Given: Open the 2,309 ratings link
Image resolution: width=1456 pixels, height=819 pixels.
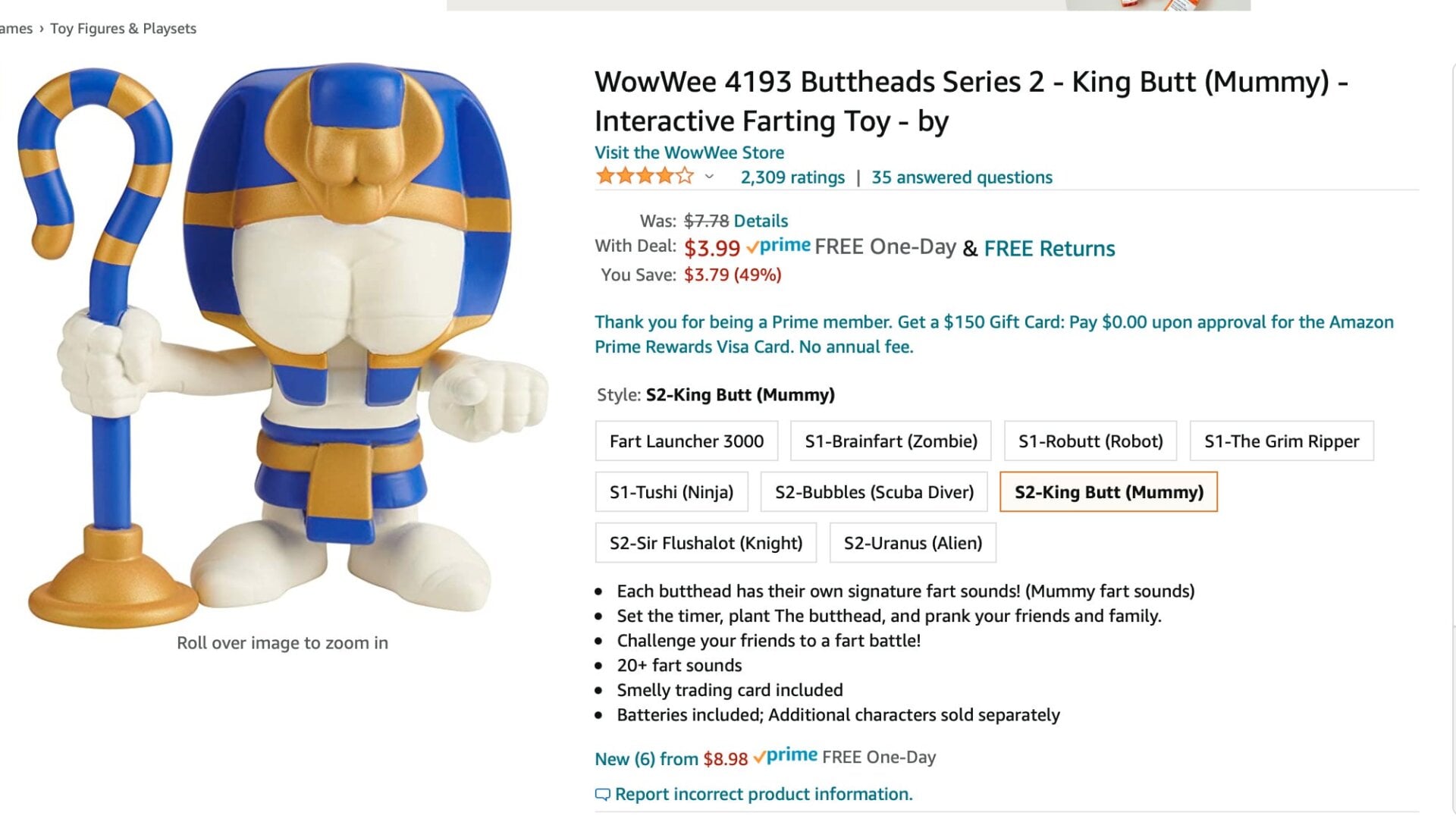Looking at the screenshot, I should 792,177.
